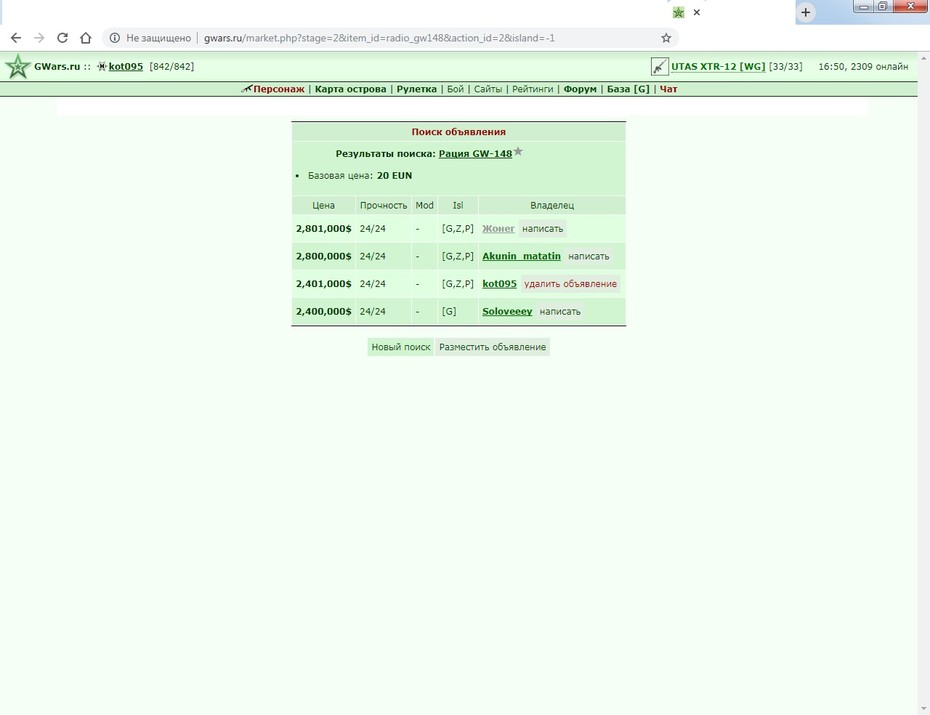Click удалить объявление for kot095
930x715 pixels.
pos(571,283)
